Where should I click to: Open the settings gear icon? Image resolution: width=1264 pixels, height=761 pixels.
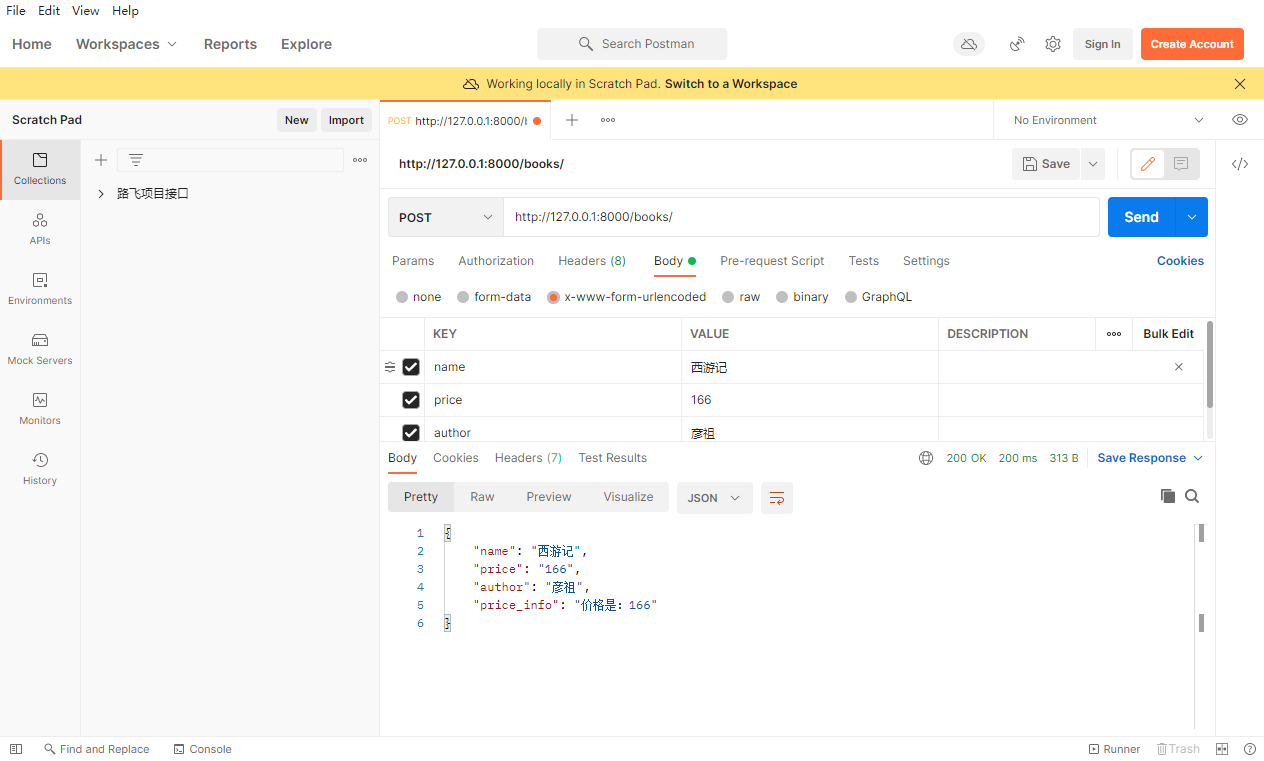pos(1053,44)
